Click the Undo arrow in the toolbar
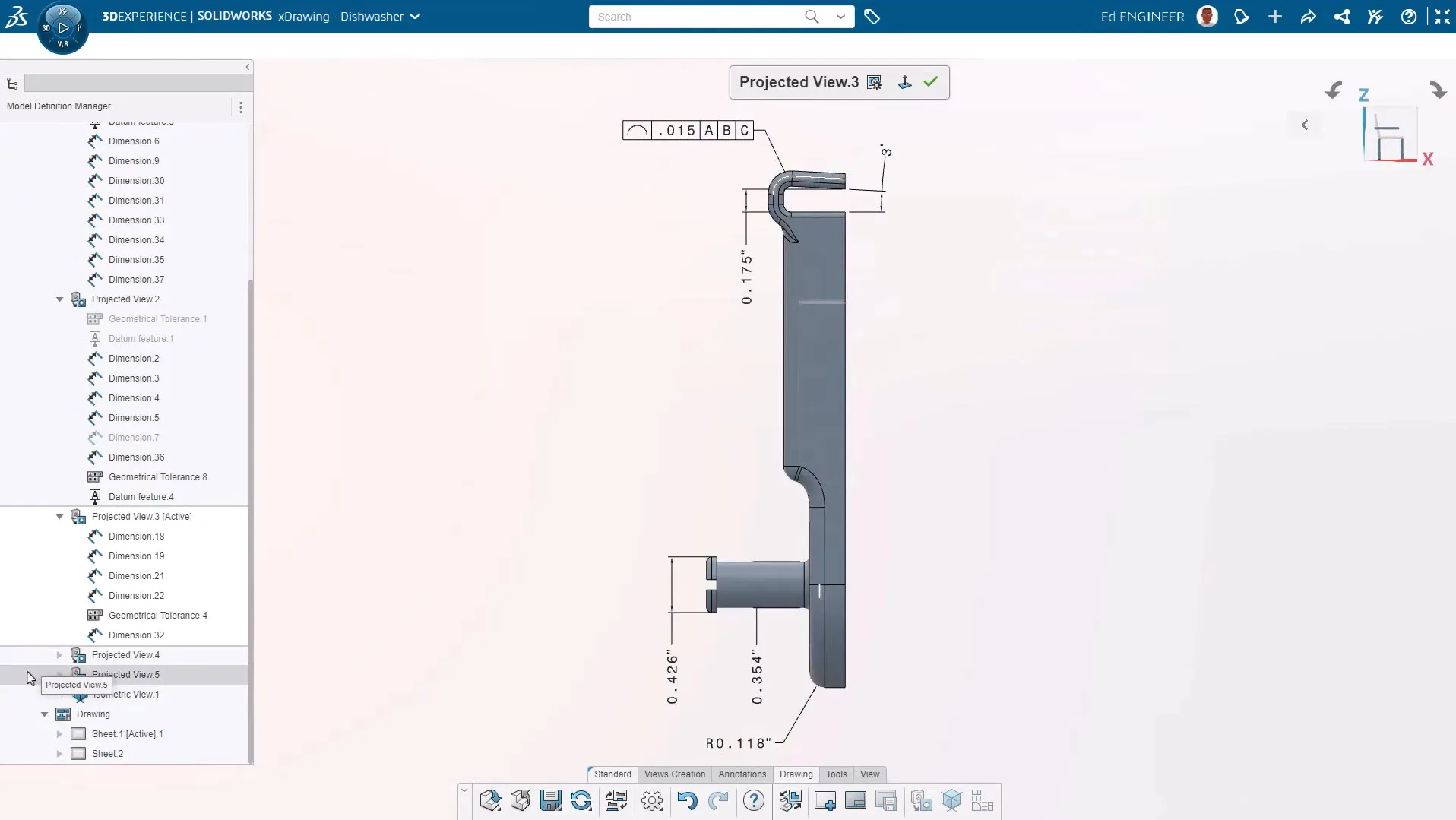 [x=687, y=800]
